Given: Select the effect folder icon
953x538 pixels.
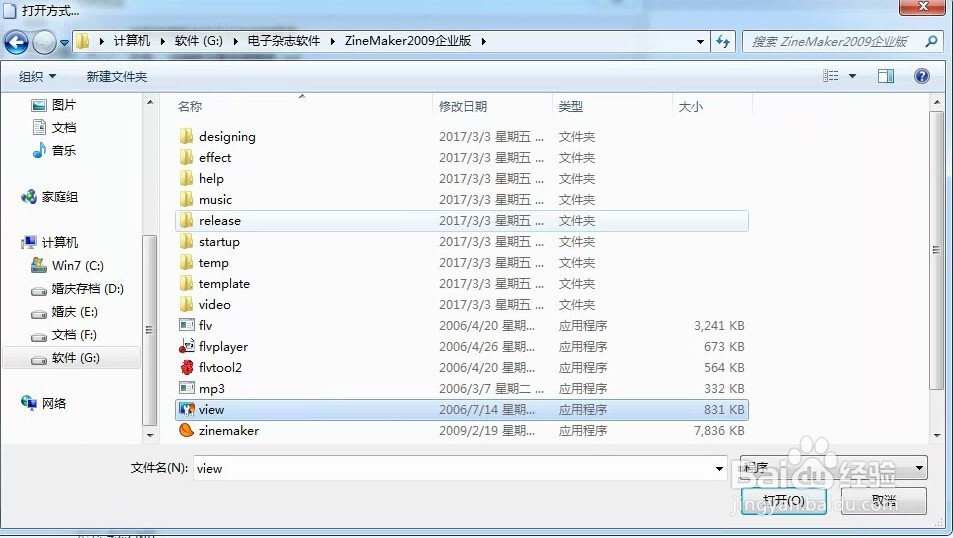Looking at the screenshot, I should tap(186, 157).
